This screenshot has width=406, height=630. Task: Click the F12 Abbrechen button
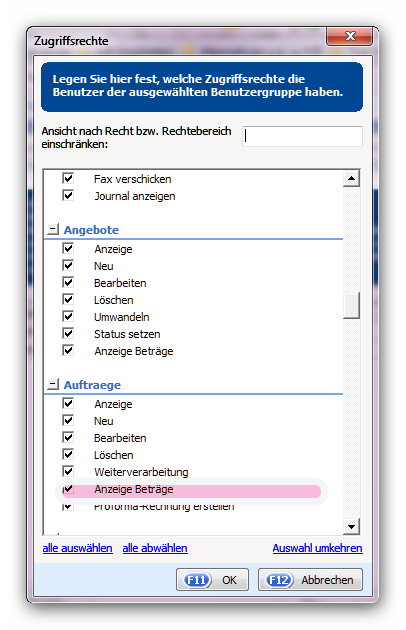point(310,579)
